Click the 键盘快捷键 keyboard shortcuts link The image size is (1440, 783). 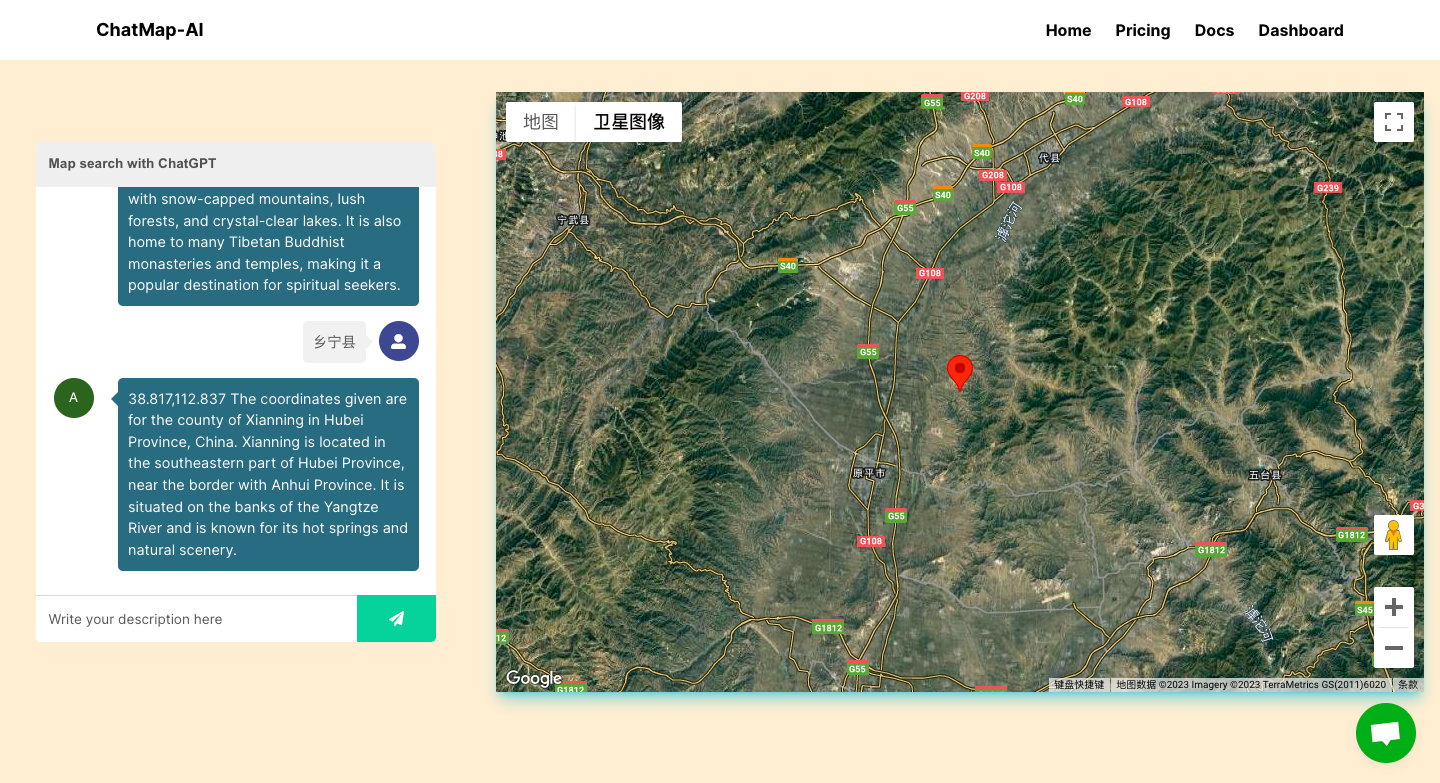click(x=1079, y=685)
